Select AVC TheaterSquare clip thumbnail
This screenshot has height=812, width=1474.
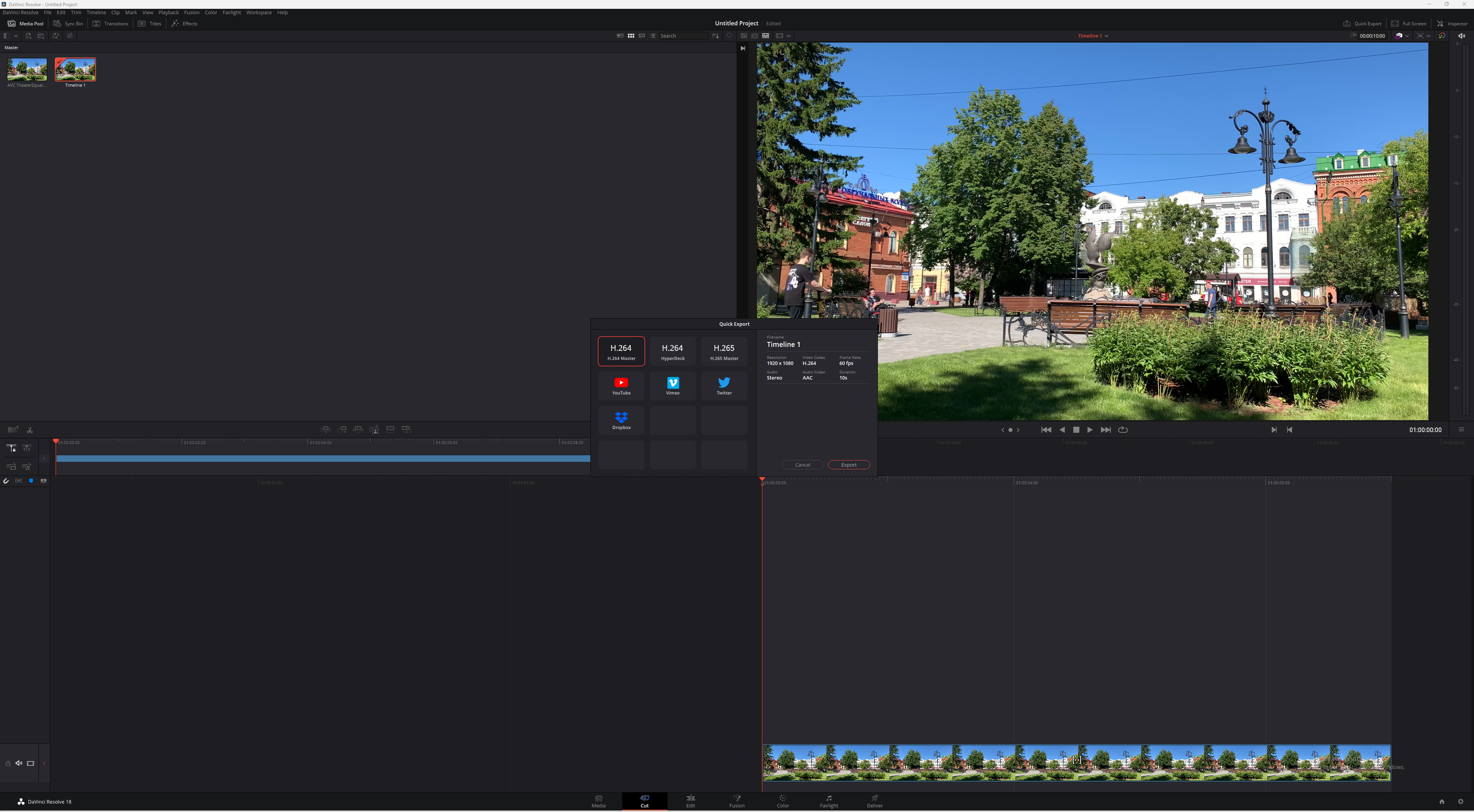click(x=27, y=69)
